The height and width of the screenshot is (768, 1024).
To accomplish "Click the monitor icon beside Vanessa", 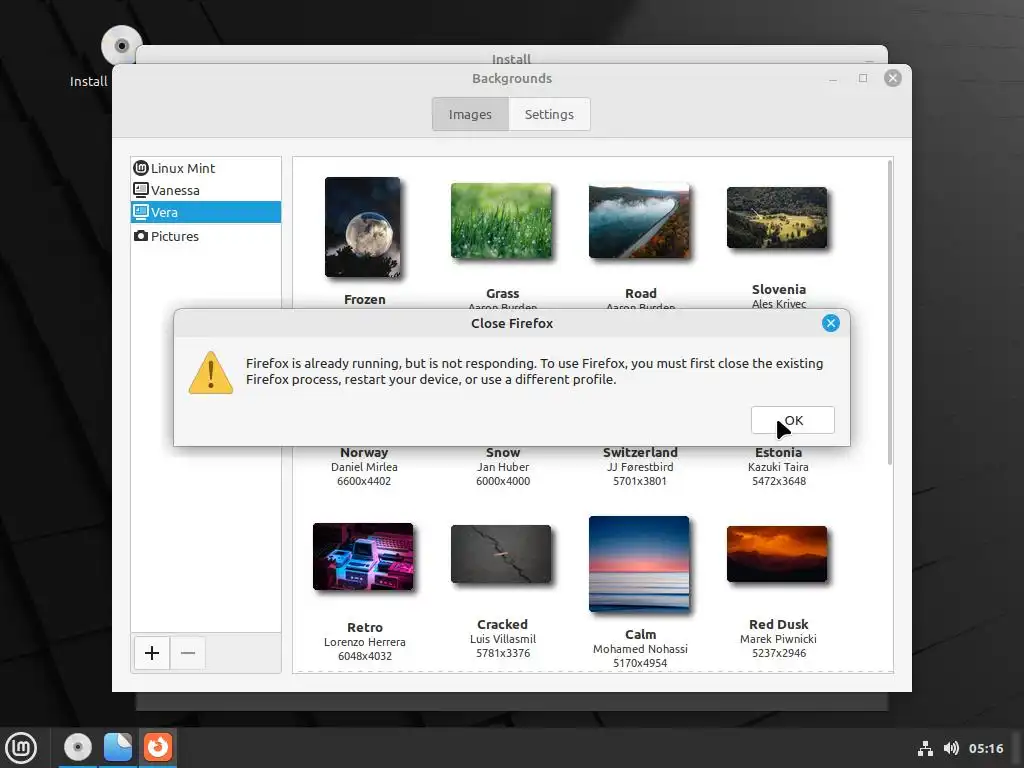I will click(x=140, y=190).
